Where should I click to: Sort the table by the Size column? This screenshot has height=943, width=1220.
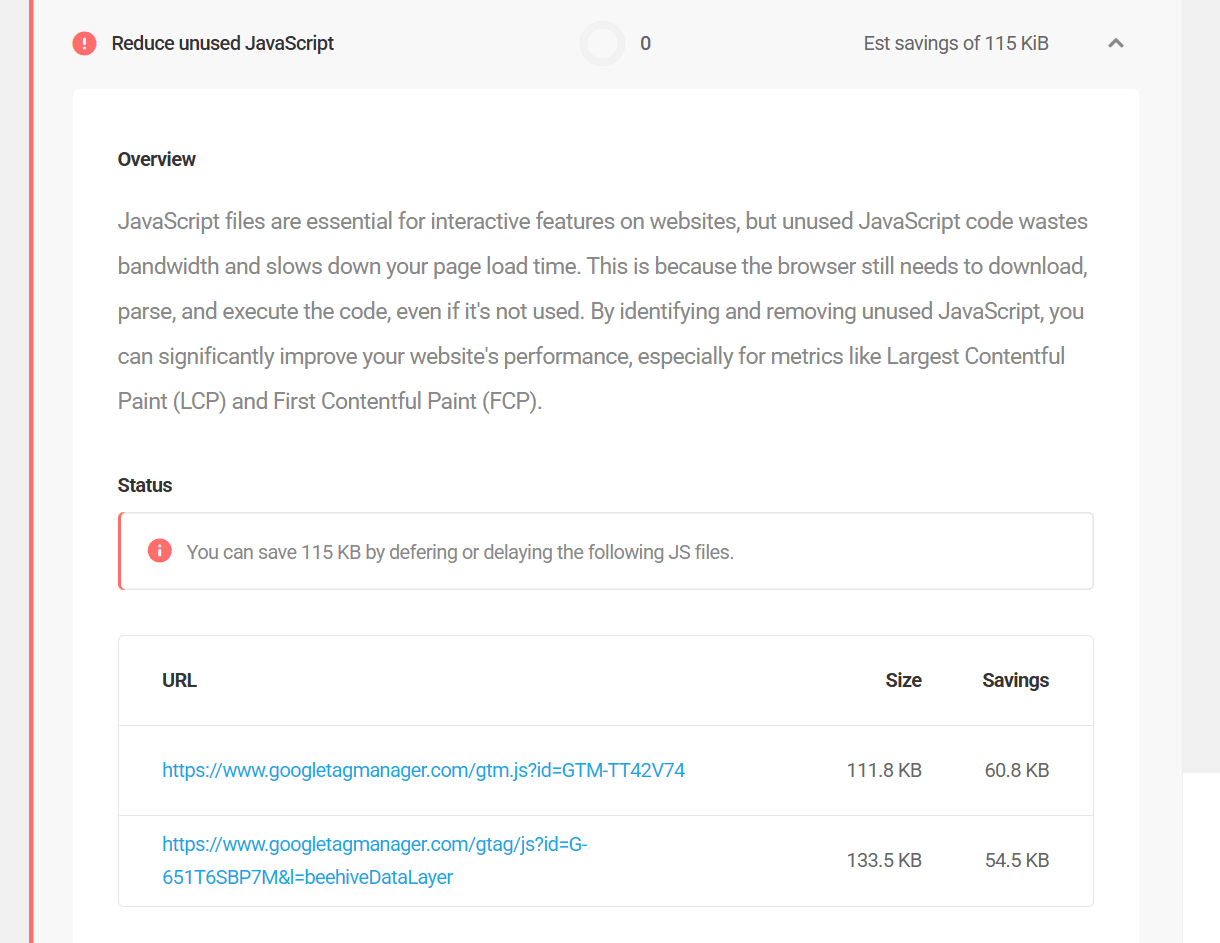(x=903, y=680)
